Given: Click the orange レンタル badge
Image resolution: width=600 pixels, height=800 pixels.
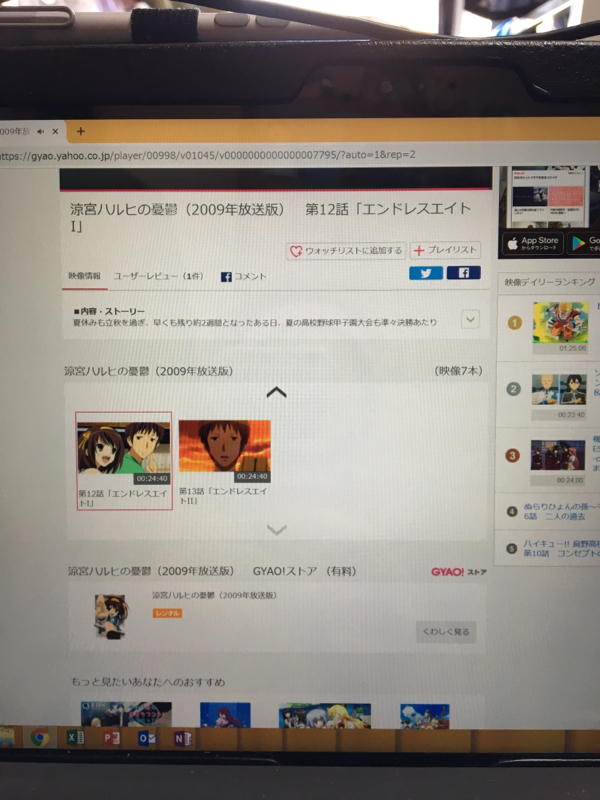Looking at the screenshot, I should (x=167, y=613).
